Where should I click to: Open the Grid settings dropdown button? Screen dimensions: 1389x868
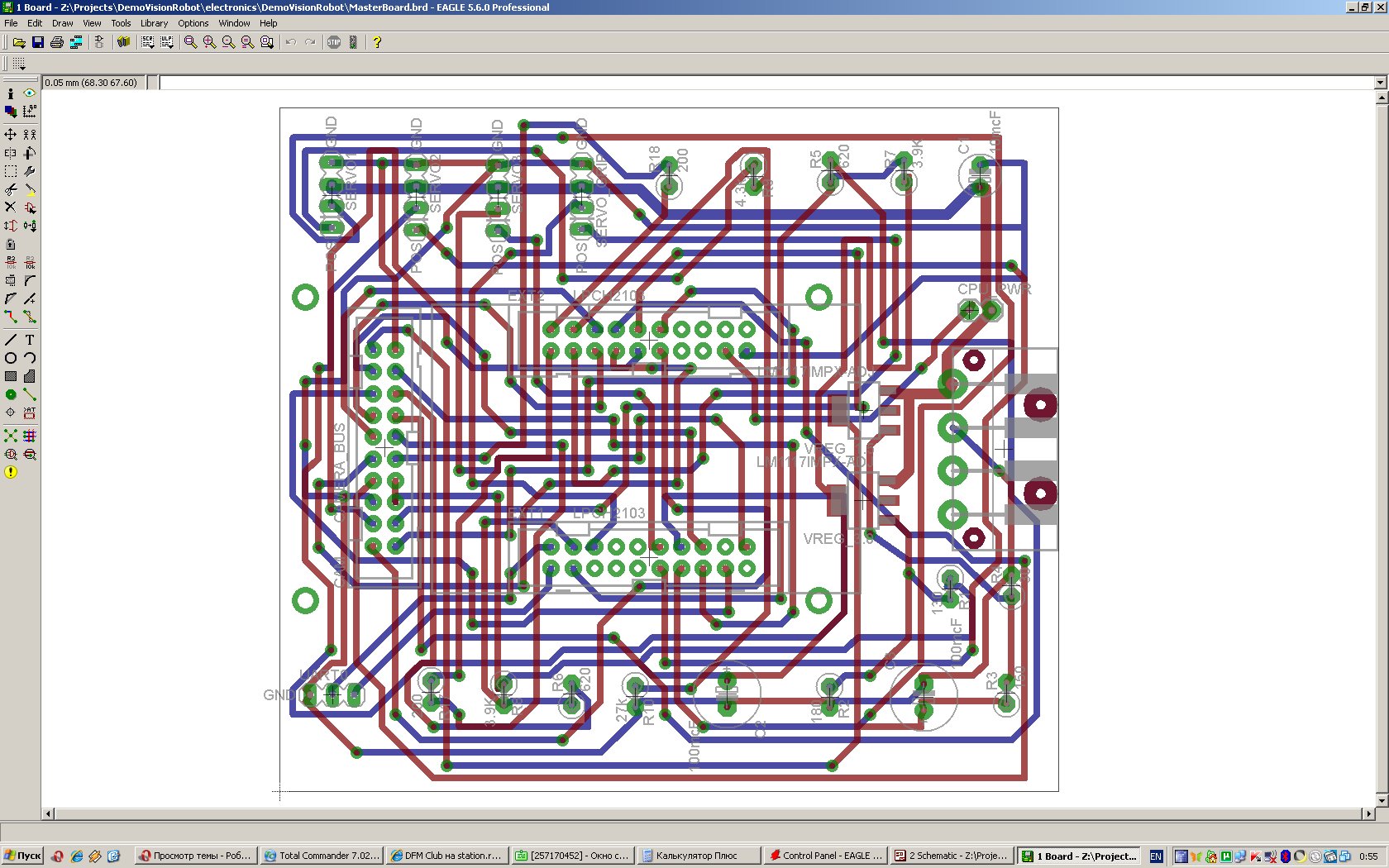[18, 64]
